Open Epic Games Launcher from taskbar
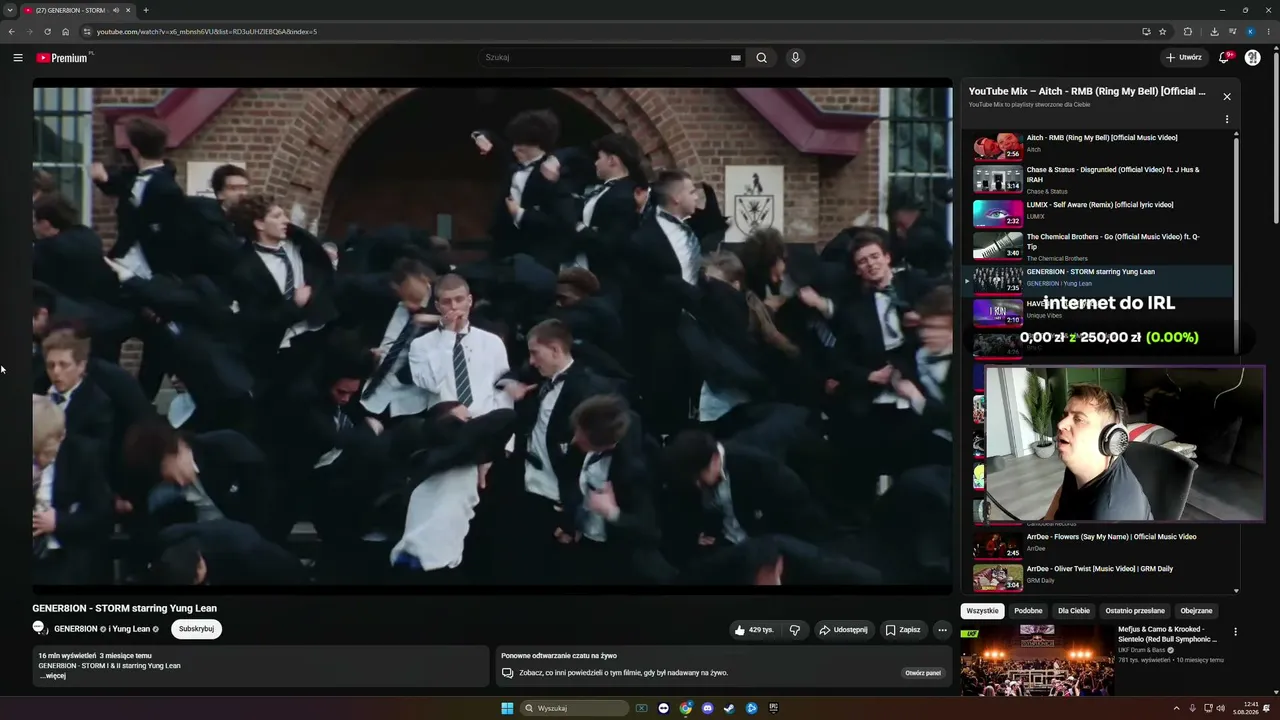 tap(774, 709)
